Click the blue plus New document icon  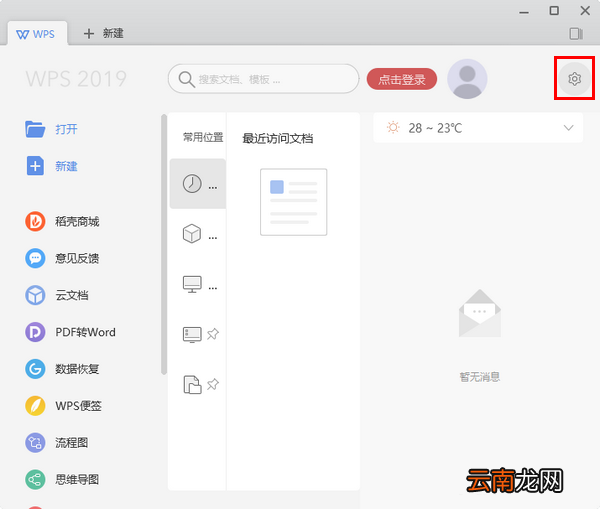[35, 166]
